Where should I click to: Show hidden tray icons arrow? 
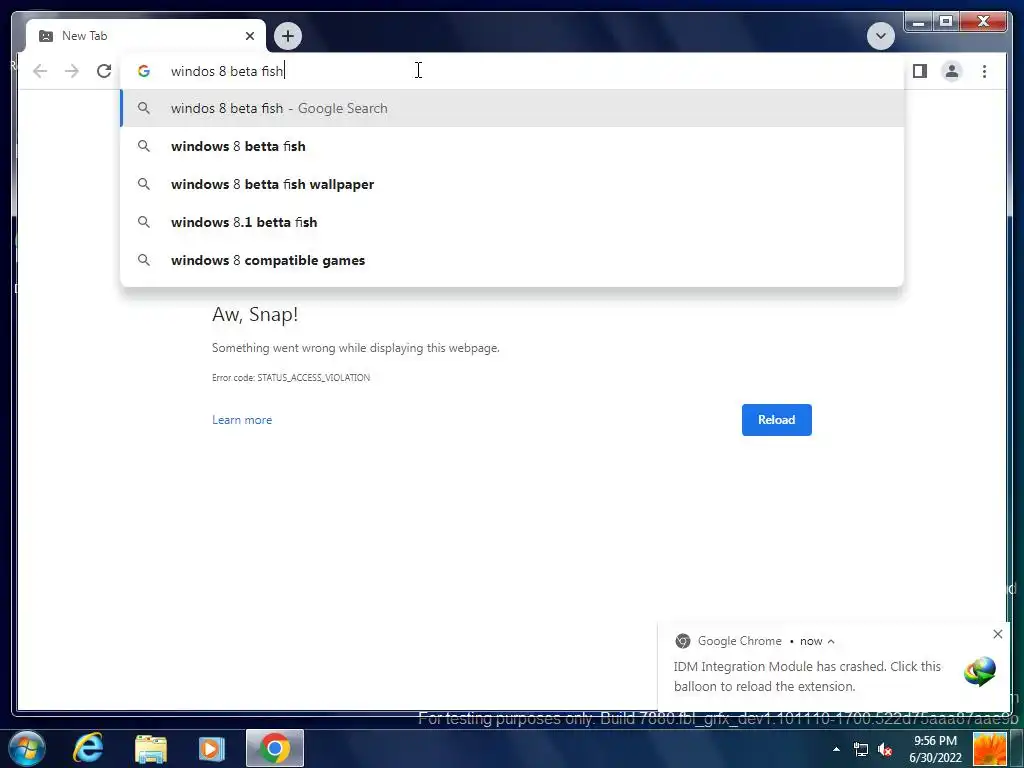coord(836,749)
